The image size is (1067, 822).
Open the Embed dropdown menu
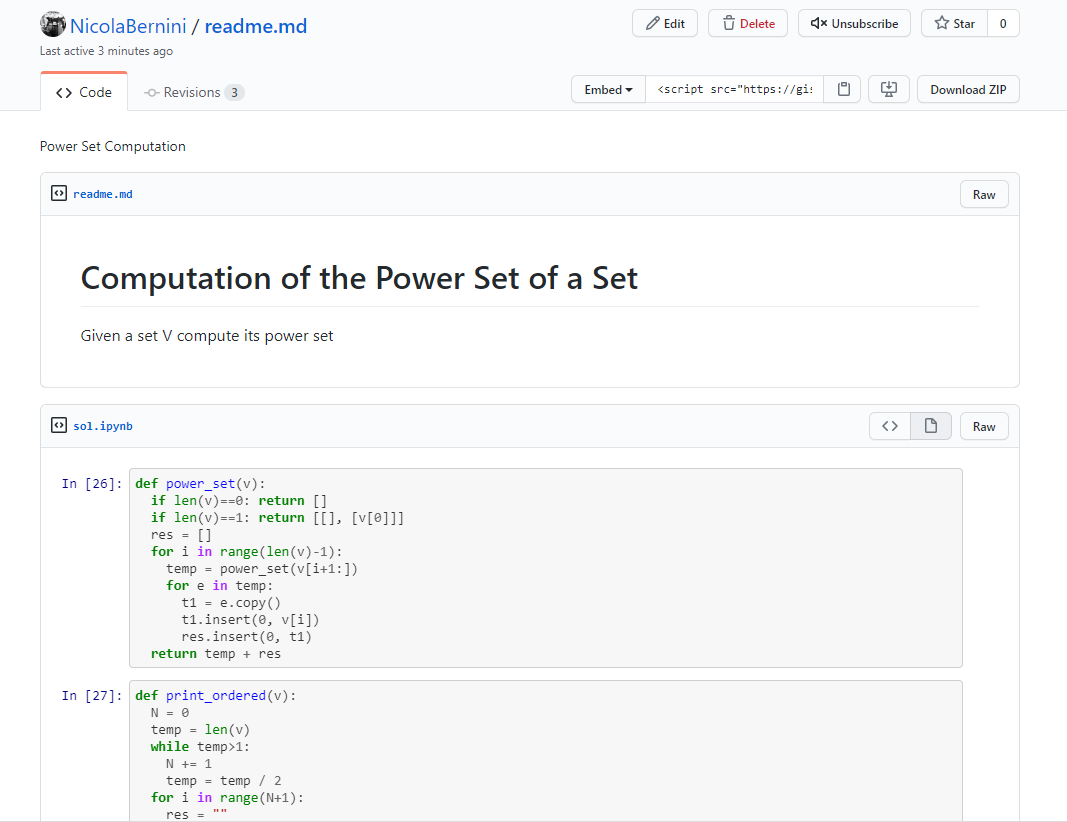click(608, 89)
